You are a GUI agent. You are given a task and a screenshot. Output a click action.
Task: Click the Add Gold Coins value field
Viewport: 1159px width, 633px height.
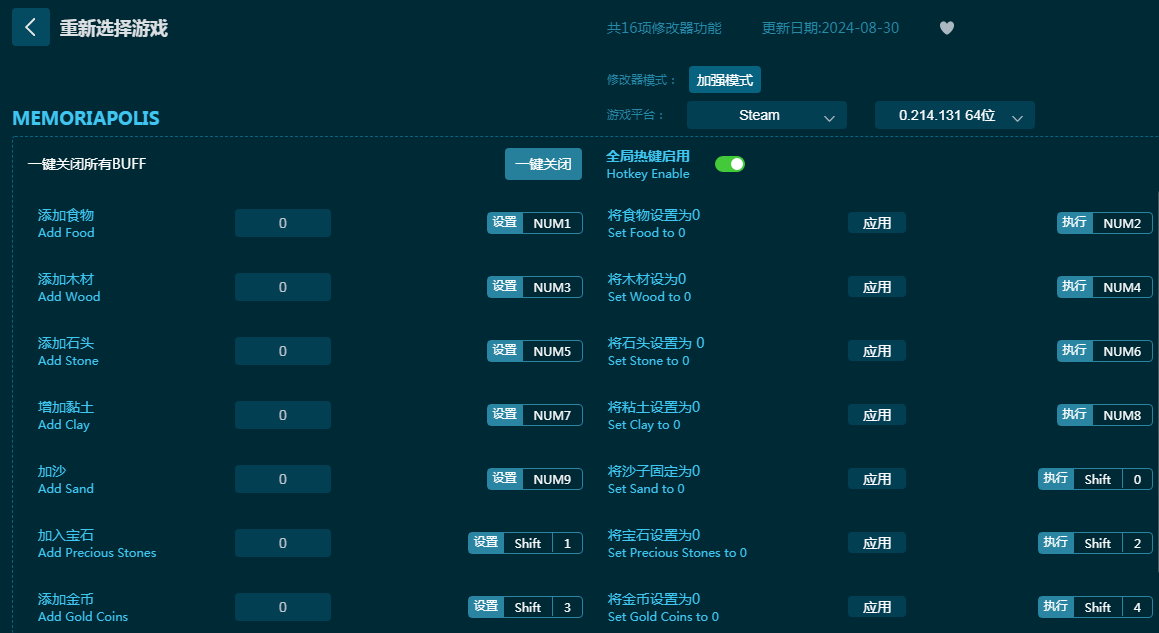point(283,607)
